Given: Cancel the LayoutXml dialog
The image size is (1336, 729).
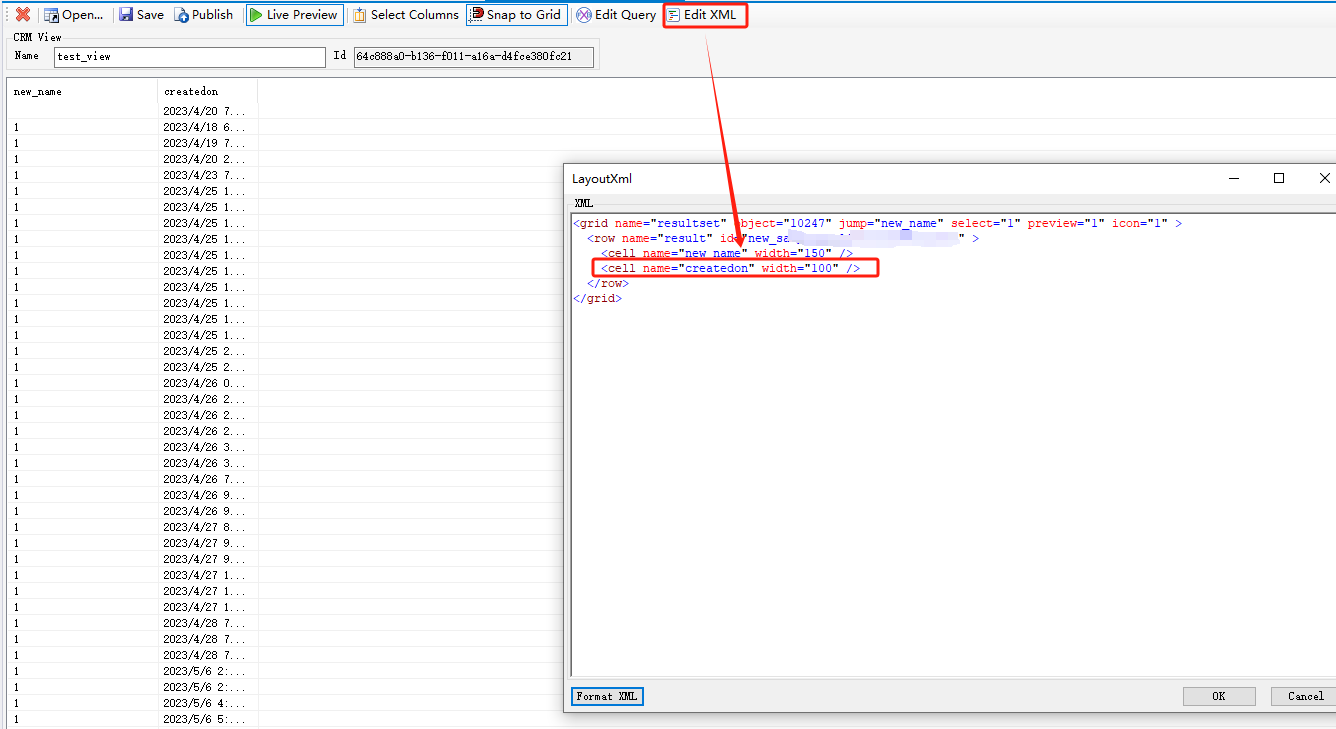Looking at the screenshot, I should pos(1304,696).
